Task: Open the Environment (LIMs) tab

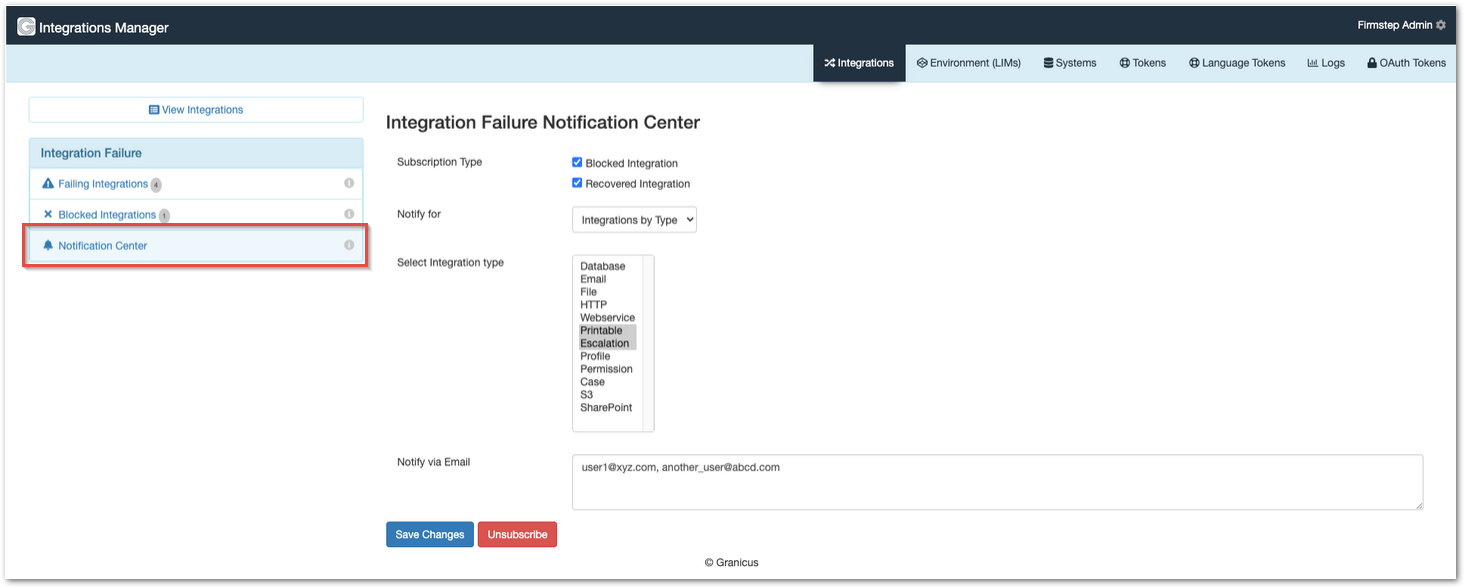Action: click(969, 63)
